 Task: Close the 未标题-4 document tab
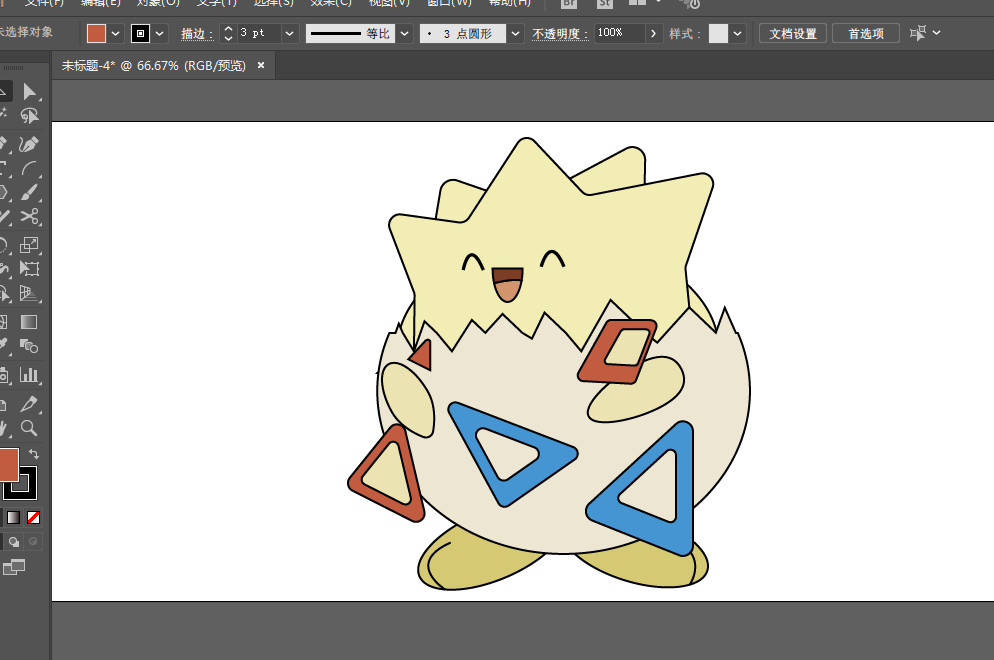261,65
